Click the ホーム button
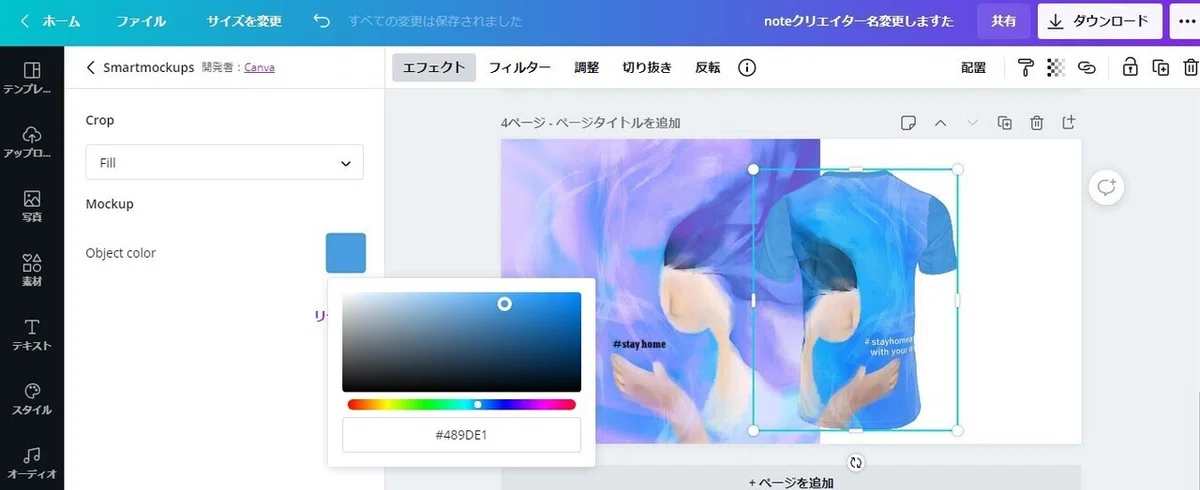 pyautogui.click(x=50, y=21)
